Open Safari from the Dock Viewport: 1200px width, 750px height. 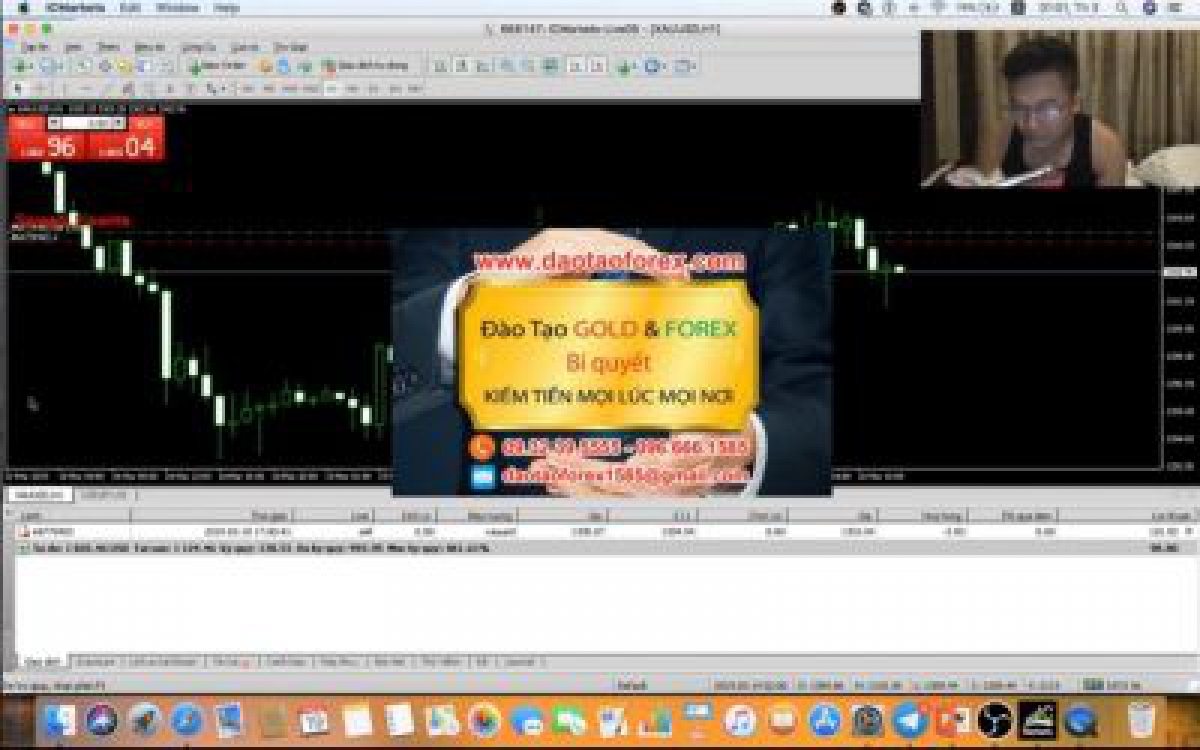tap(186, 719)
